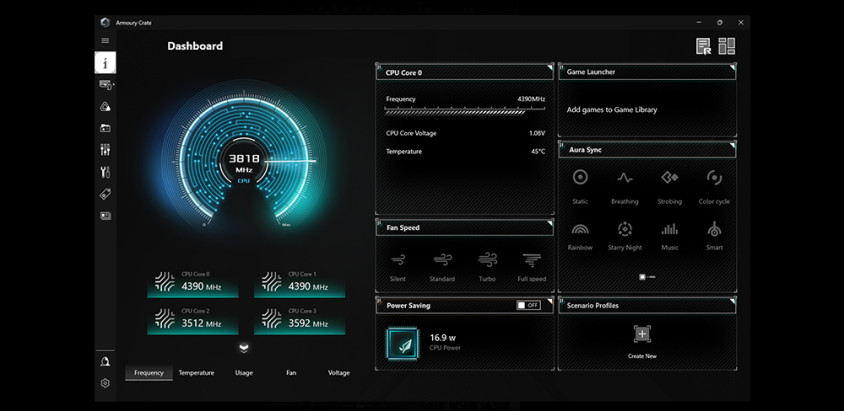The width and height of the screenshot is (844, 411).
Task: Switch to the Voltage tab
Action: [x=339, y=373]
